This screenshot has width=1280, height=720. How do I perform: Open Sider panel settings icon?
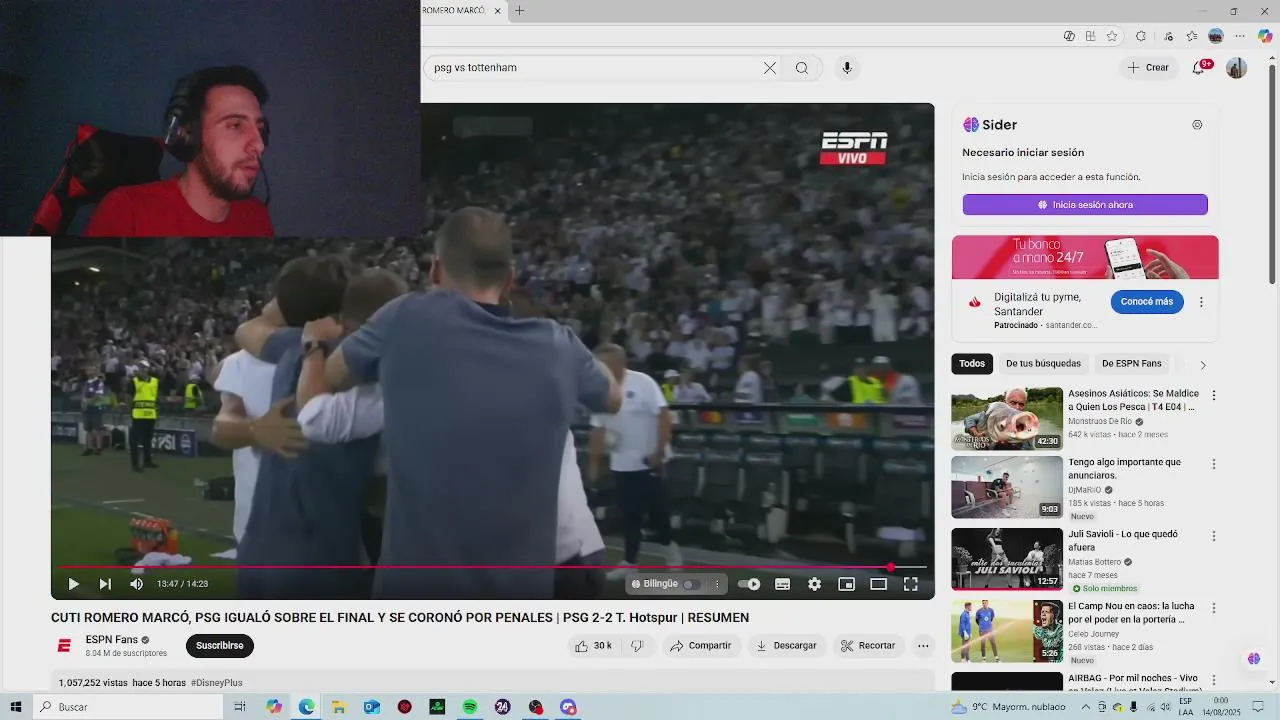pyautogui.click(x=1197, y=125)
